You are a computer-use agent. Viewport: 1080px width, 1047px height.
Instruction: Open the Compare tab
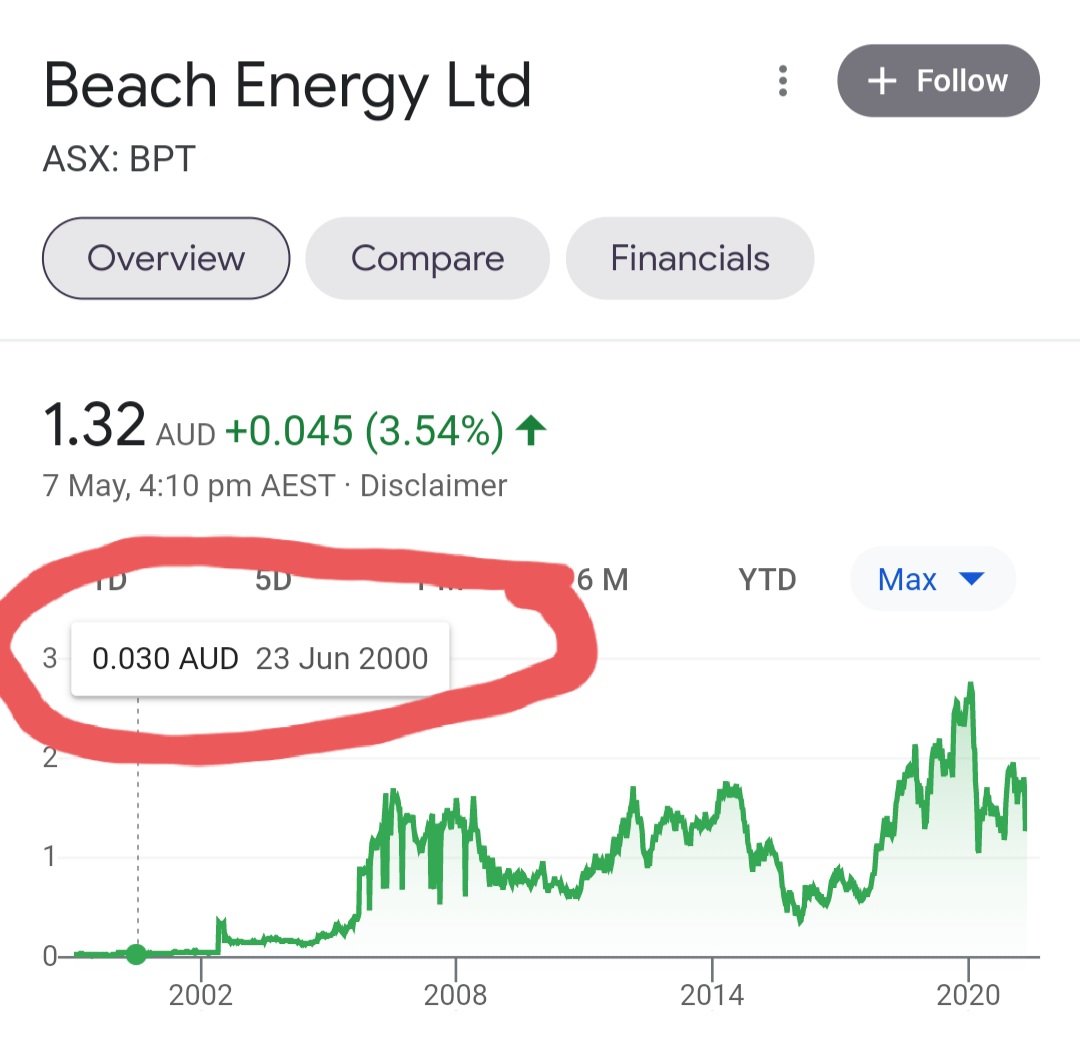[428, 258]
